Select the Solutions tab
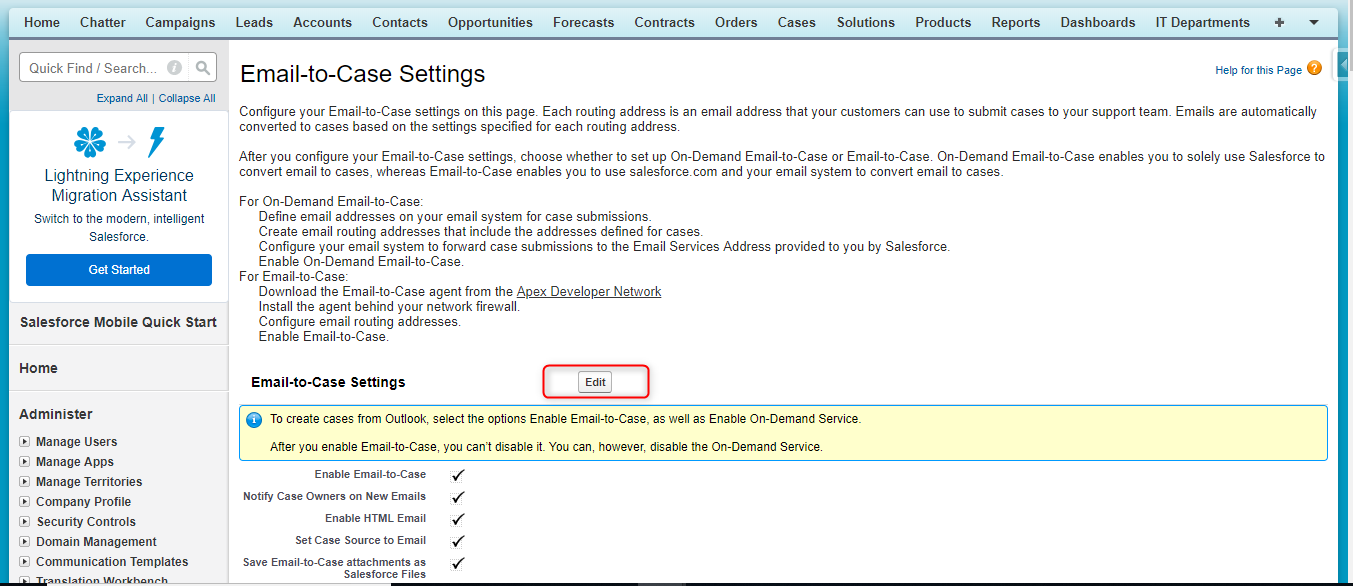 [x=866, y=22]
